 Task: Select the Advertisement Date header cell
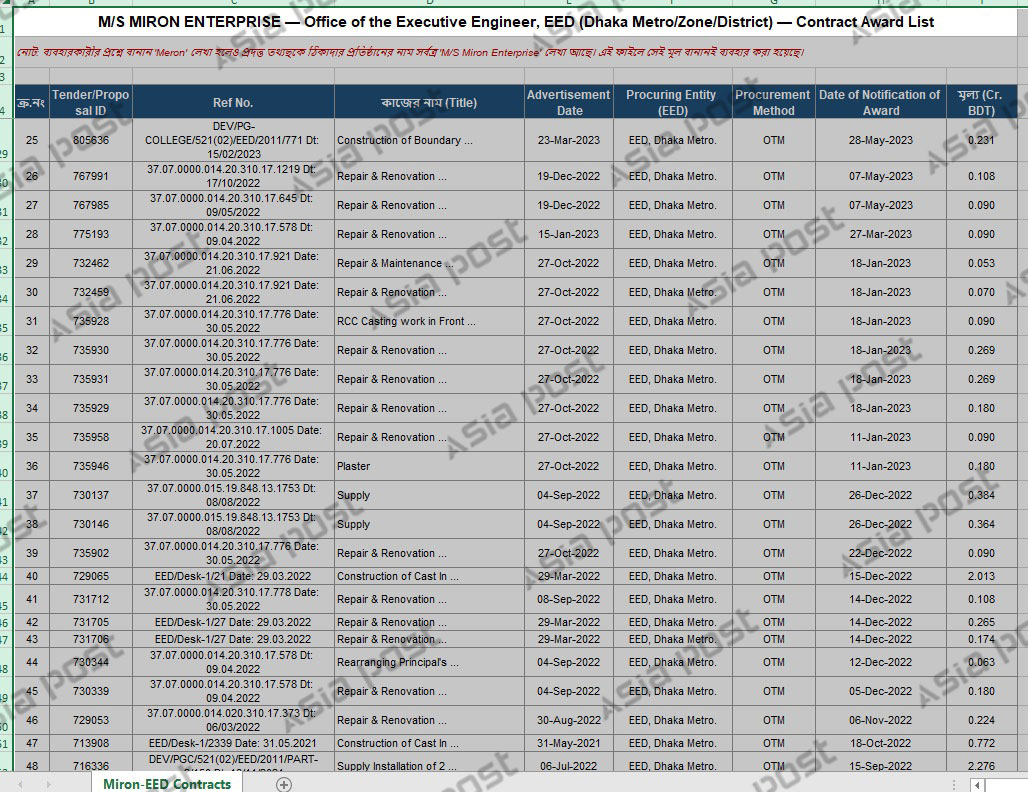[568, 102]
